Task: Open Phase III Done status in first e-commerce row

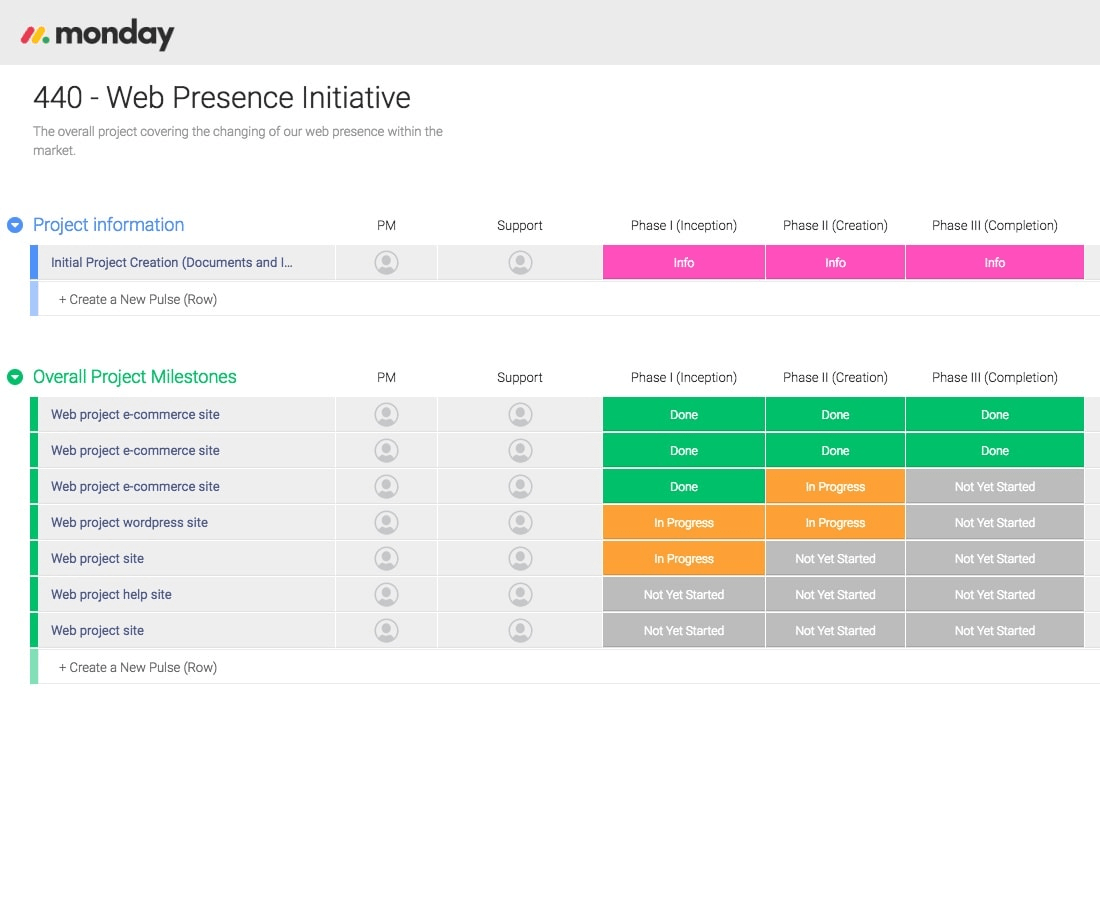Action: point(995,414)
